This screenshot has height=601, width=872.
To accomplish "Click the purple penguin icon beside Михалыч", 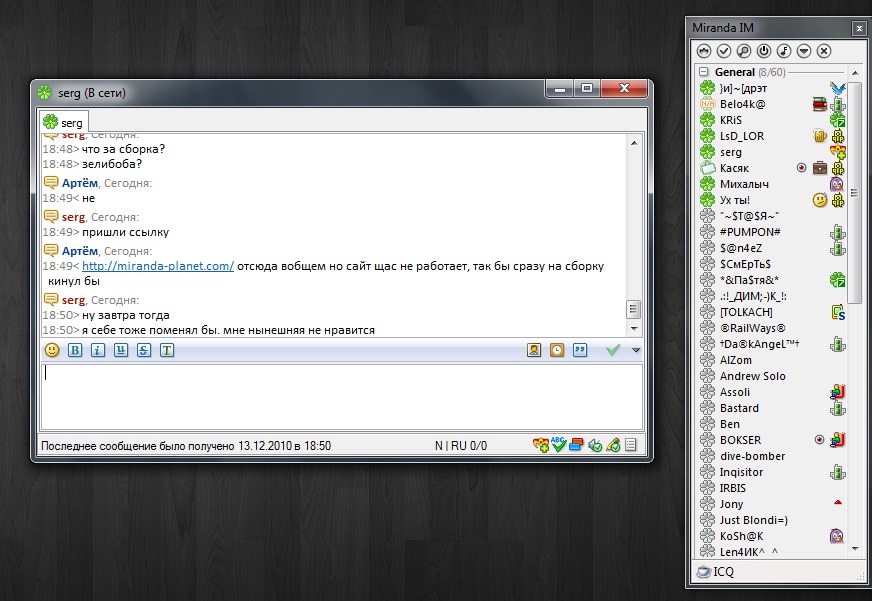I will click(x=837, y=184).
